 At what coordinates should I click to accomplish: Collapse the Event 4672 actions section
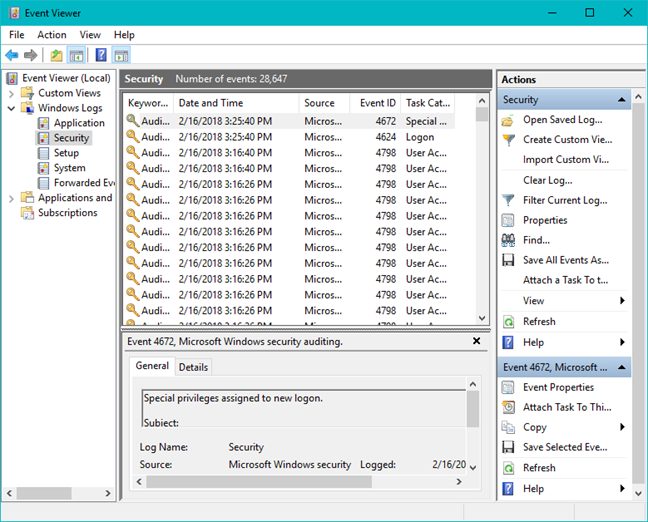click(x=621, y=367)
